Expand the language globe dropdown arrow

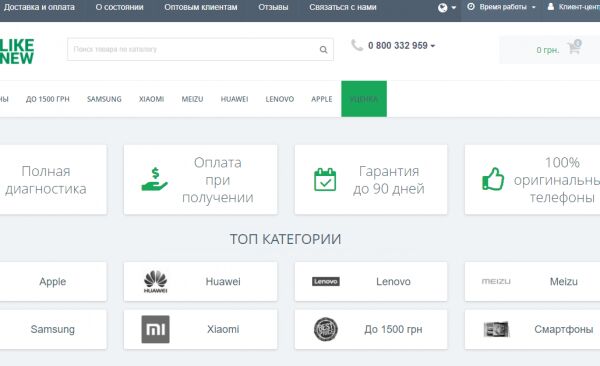(454, 8)
